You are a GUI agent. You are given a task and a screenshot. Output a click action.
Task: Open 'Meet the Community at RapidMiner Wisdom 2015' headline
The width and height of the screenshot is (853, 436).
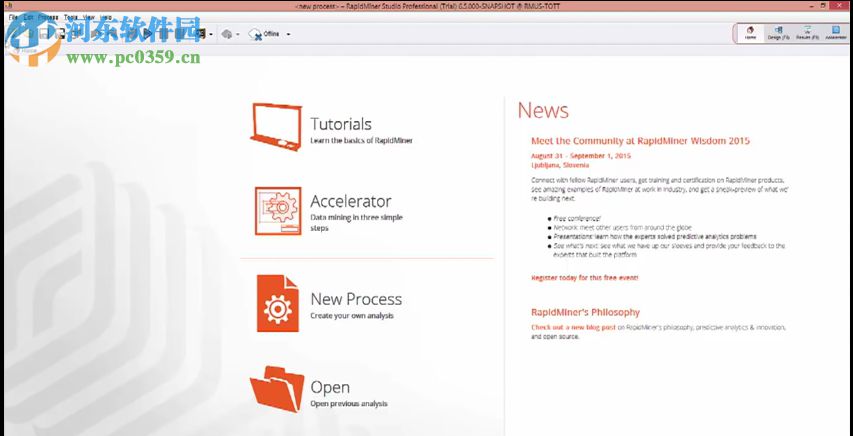point(640,141)
